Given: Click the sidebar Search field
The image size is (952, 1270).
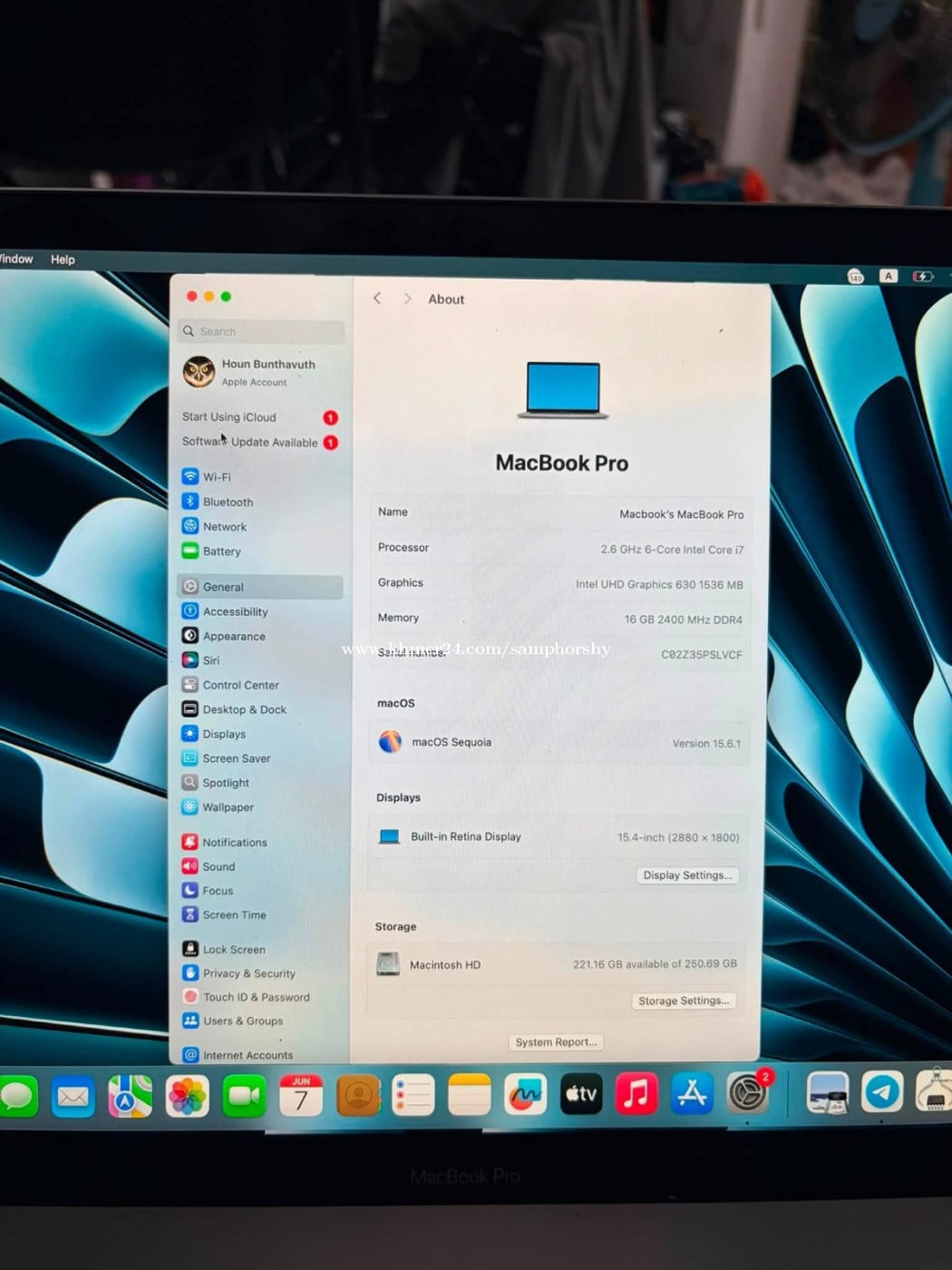Looking at the screenshot, I should 261,331.
